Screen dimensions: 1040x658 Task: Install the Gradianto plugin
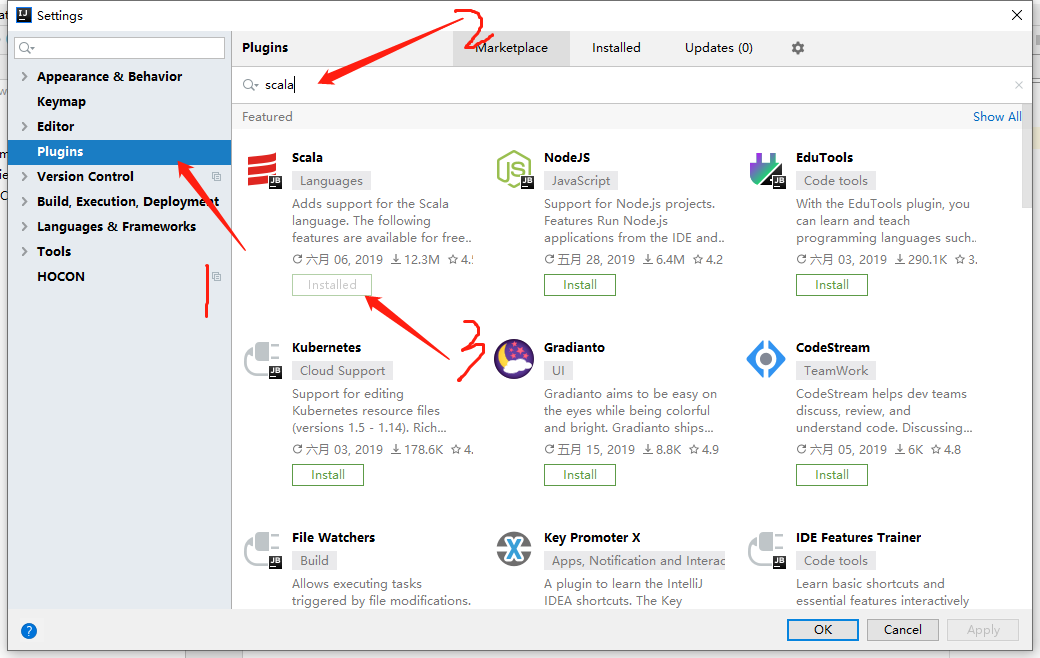[580, 475]
